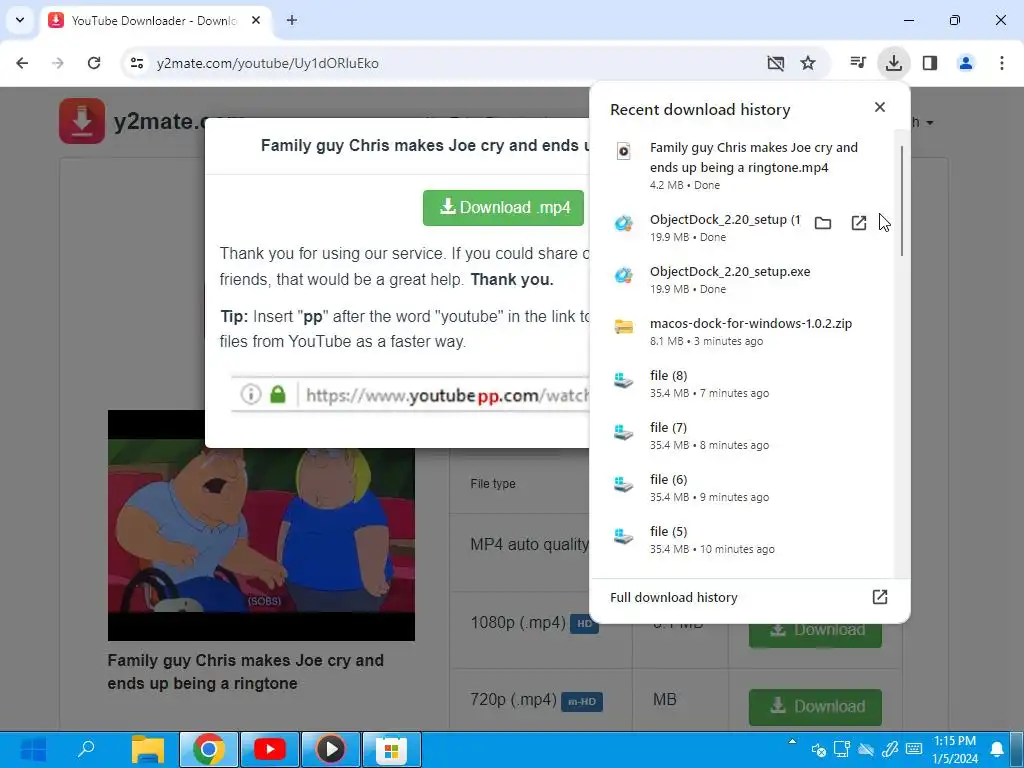Screen dimensions: 1024x768
Task: Click Chrome icon in the taskbar
Action: (208, 749)
